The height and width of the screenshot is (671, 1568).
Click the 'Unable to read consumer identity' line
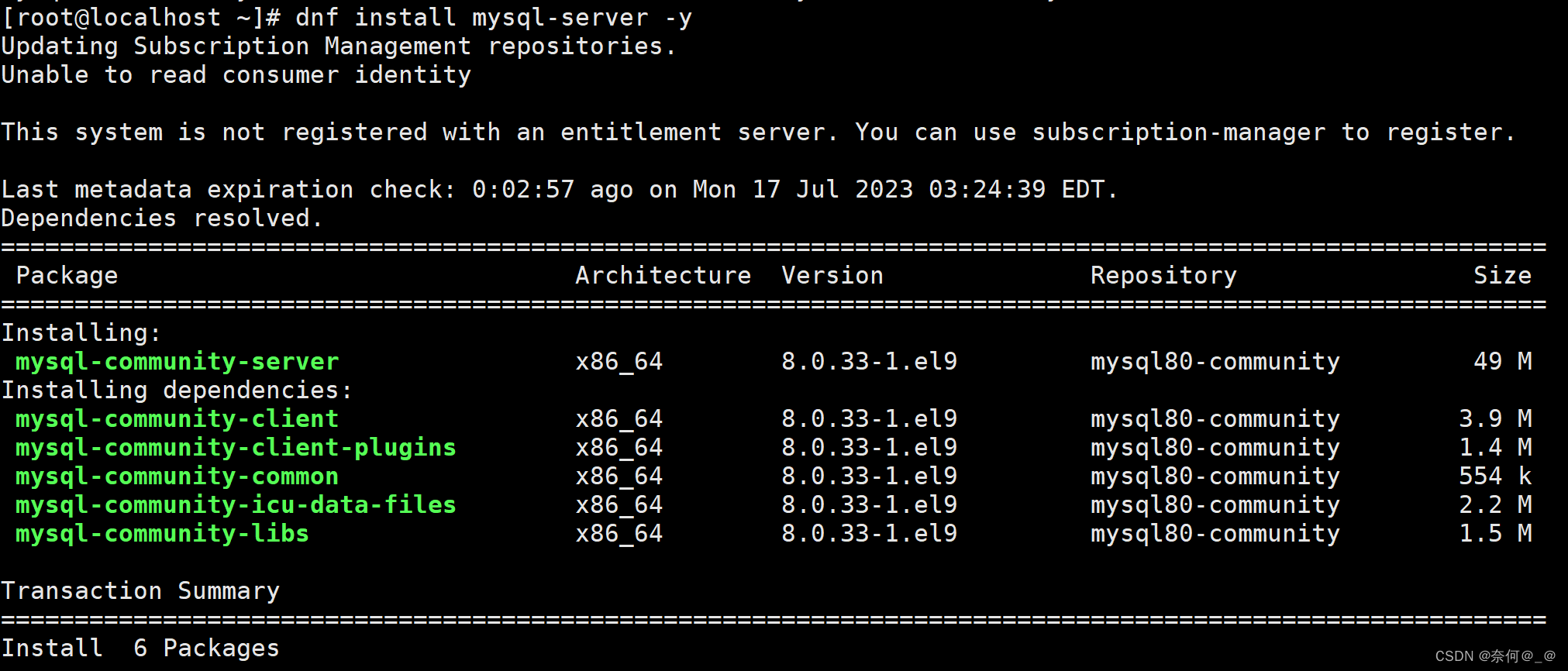pos(236,75)
